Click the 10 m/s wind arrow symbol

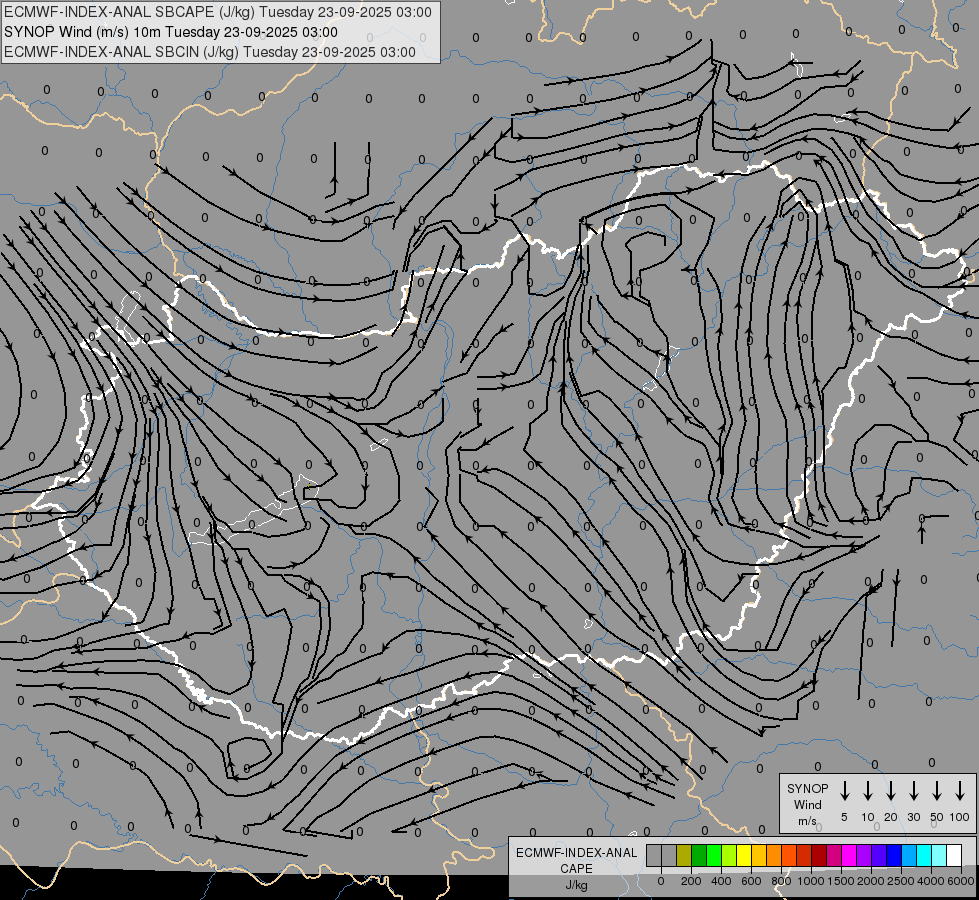pos(868,790)
